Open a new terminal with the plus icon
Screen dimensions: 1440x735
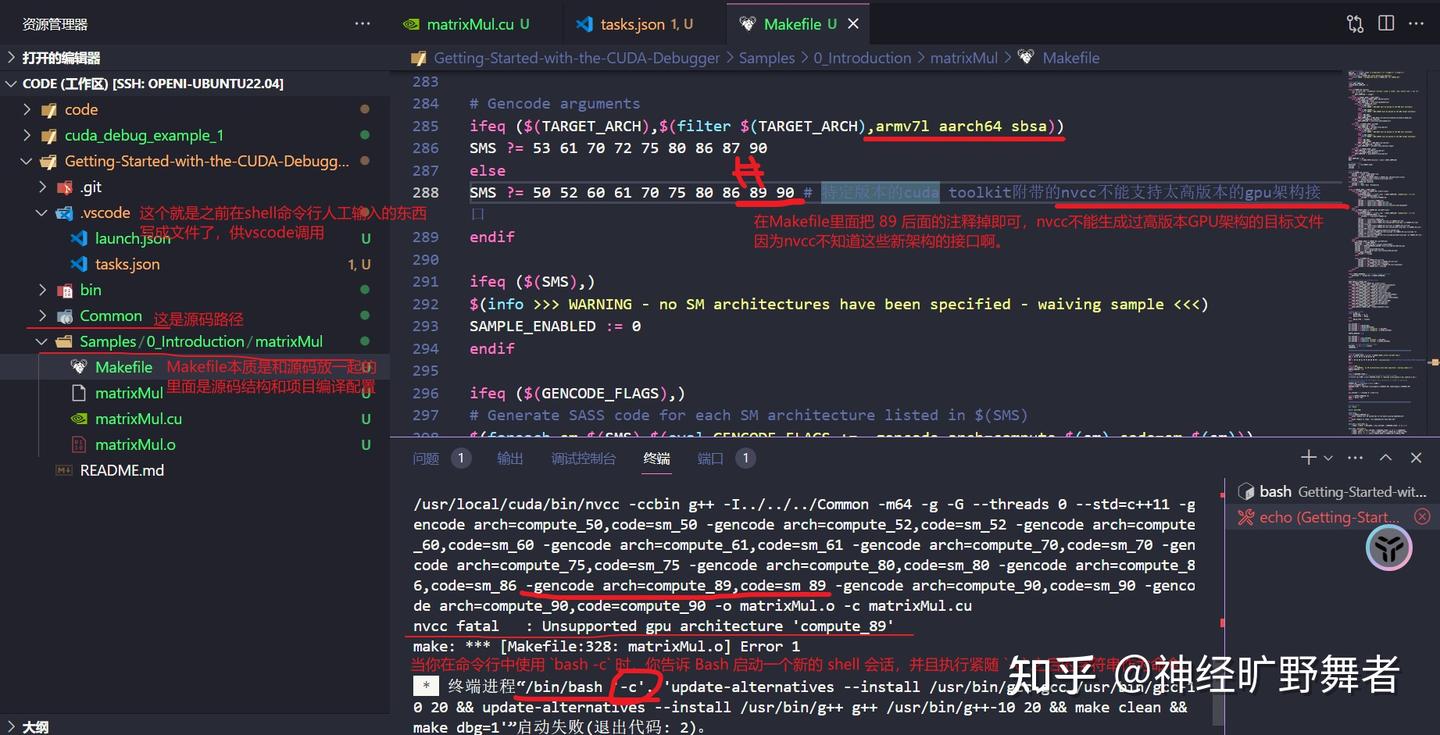[x=1308, y=457]
